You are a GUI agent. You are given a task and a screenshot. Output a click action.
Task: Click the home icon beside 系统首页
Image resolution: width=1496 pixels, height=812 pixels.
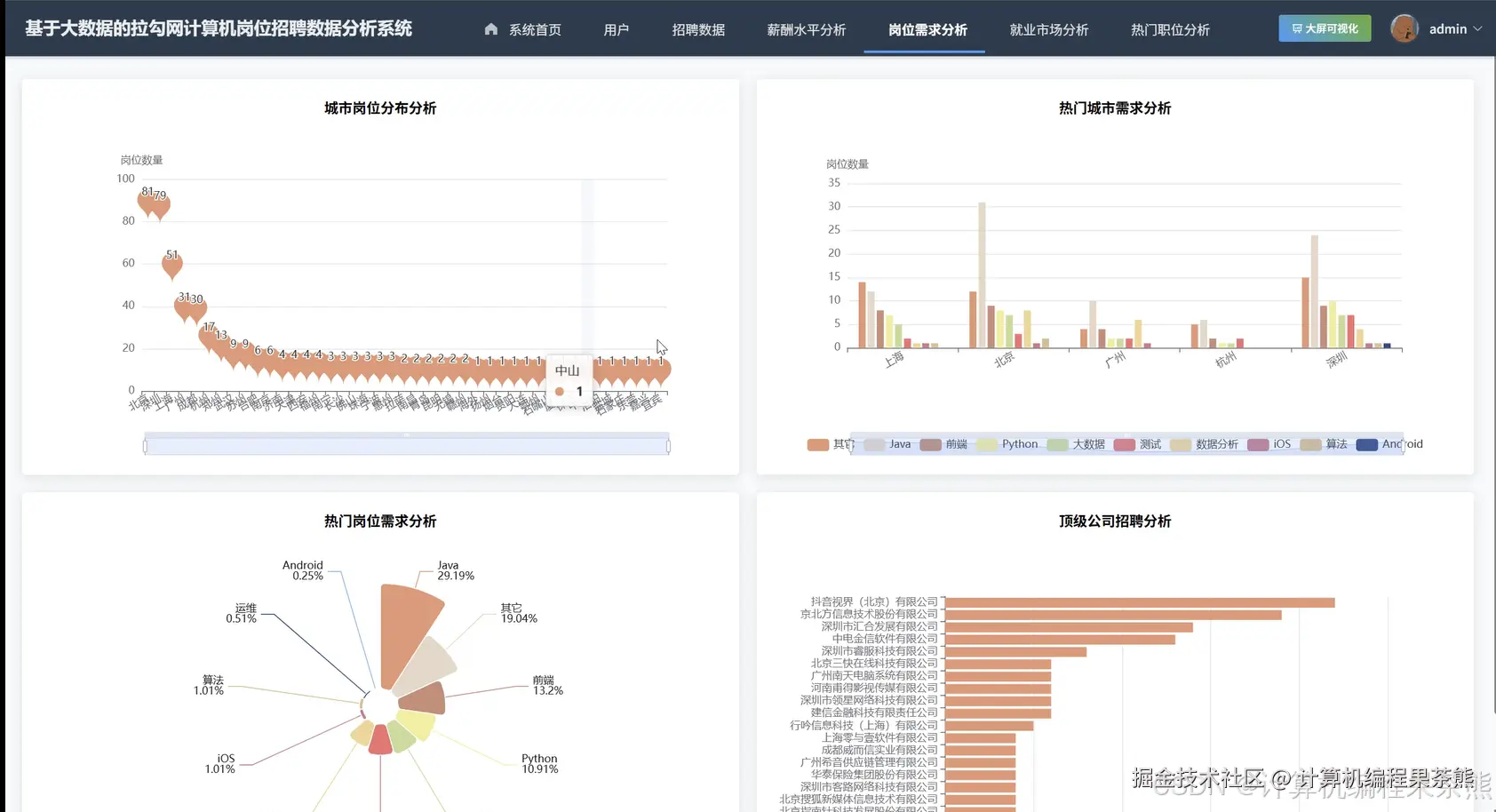click(491, 28)
